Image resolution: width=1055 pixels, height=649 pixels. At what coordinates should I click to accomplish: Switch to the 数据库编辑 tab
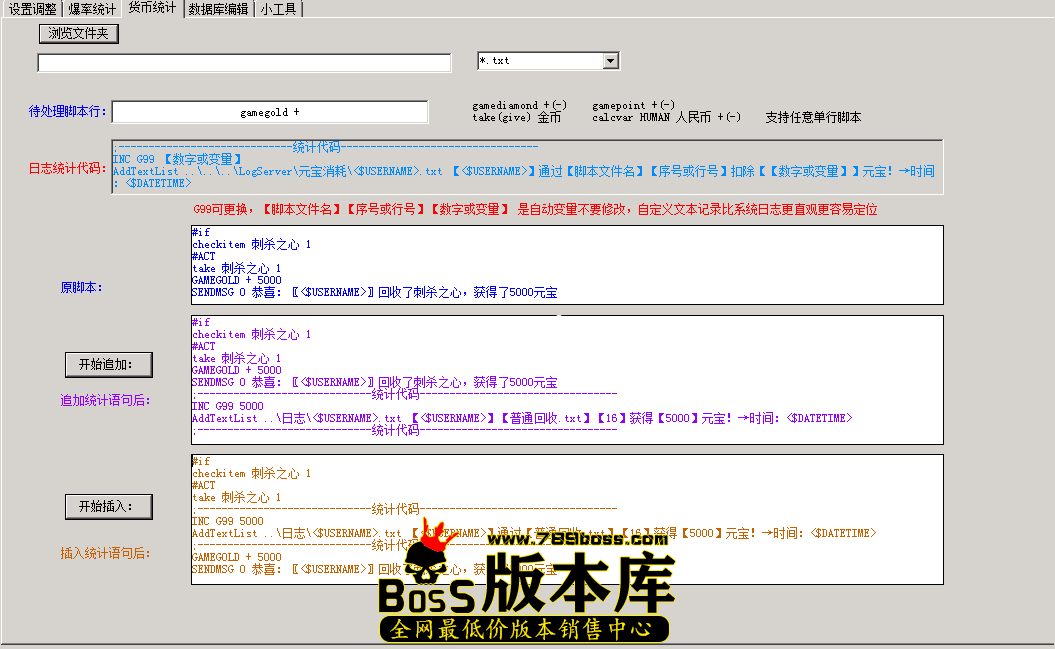217,9
